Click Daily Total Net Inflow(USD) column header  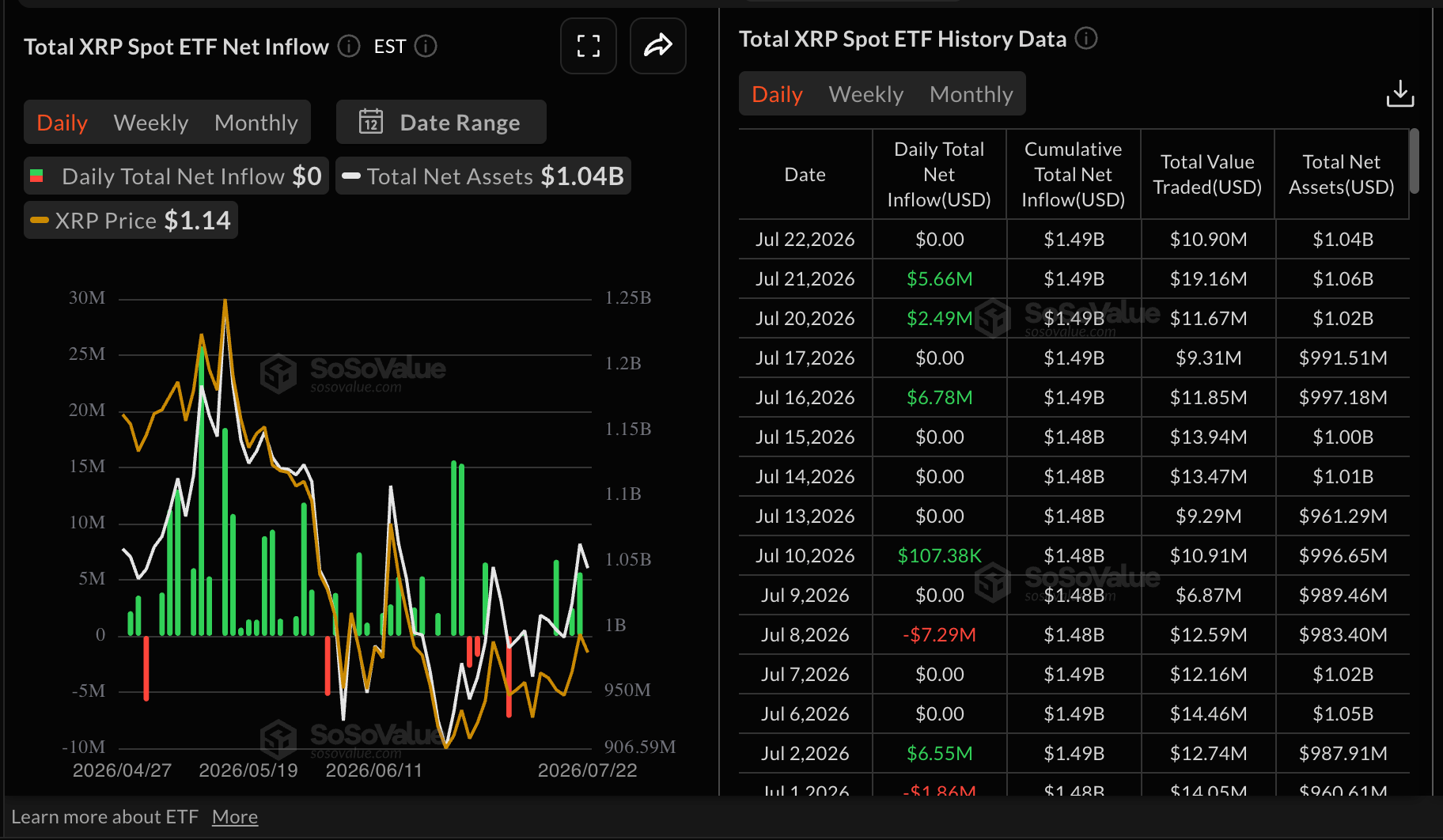click(939, 174)
